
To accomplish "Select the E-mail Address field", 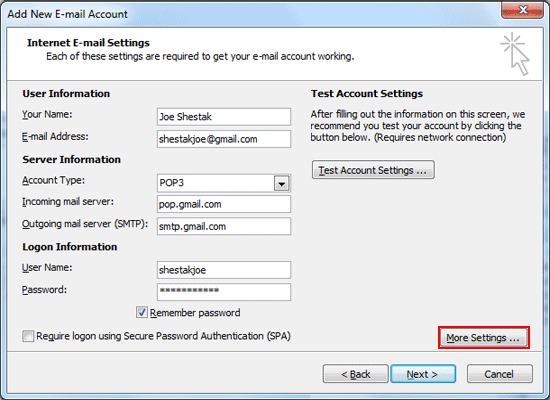I will 224,139.
